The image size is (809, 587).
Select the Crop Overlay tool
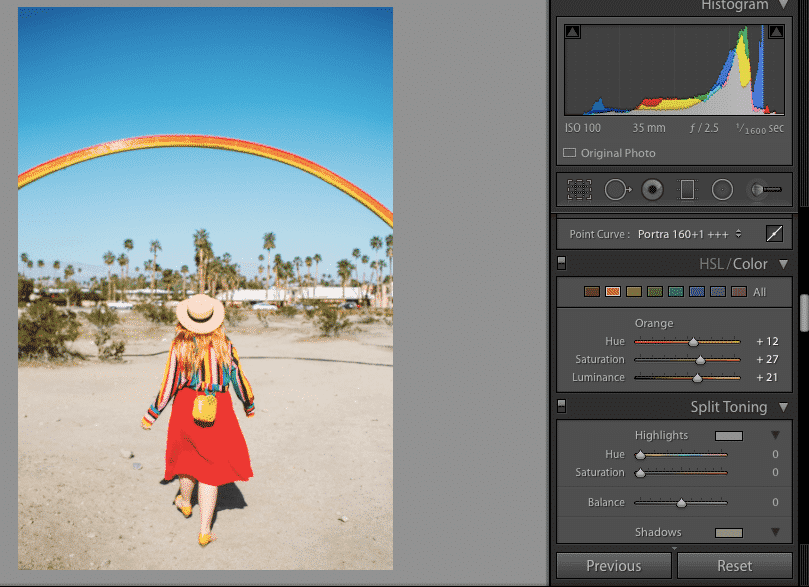pos(579,189)
